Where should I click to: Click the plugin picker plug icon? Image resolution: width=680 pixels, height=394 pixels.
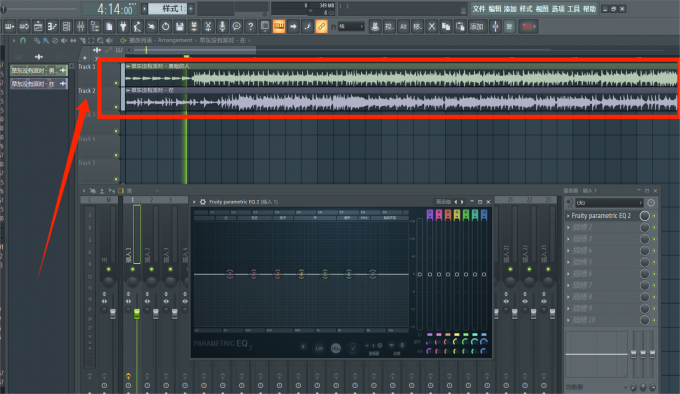coord(123,27)
